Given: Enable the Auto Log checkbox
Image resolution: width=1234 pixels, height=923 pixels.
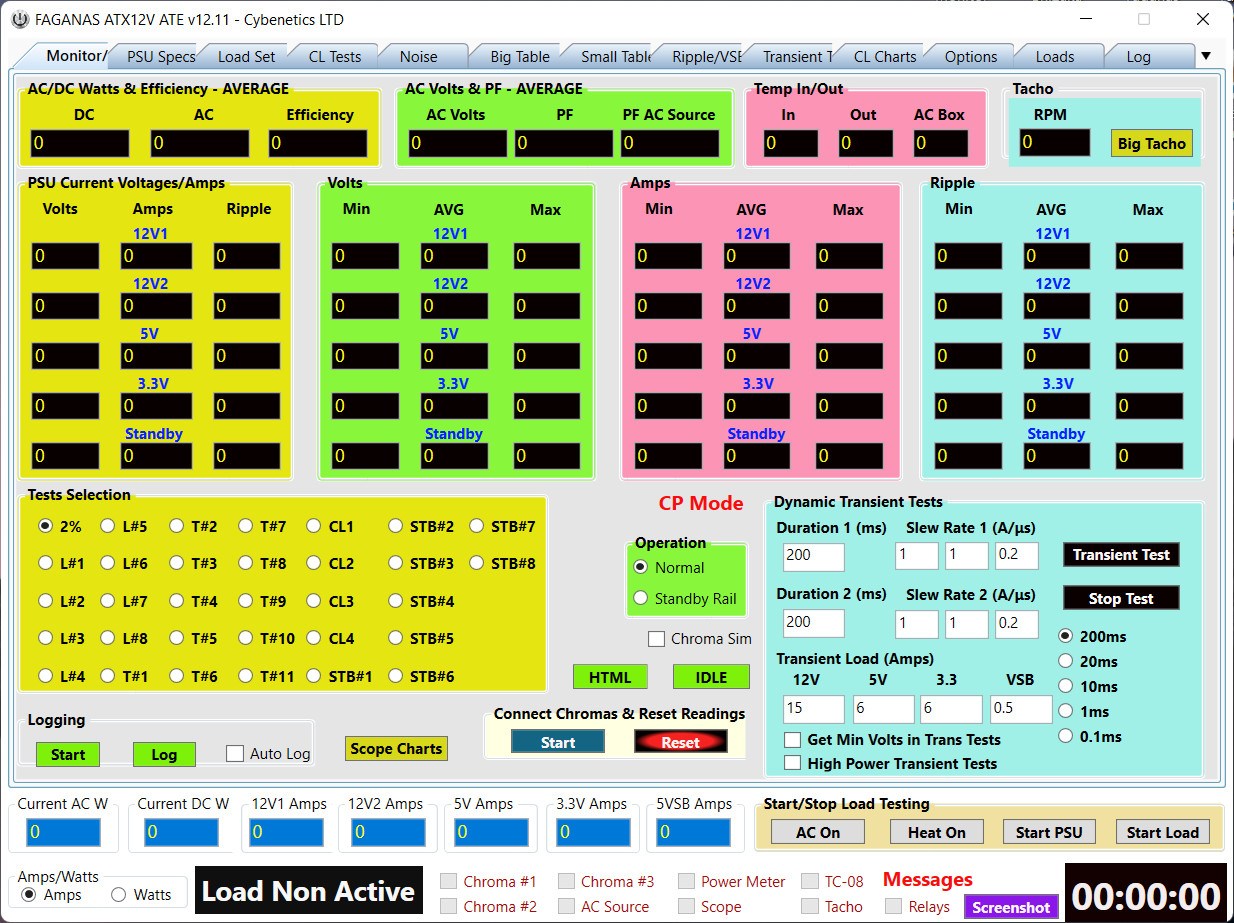Looking at the screenshot, I should (235, 753).
